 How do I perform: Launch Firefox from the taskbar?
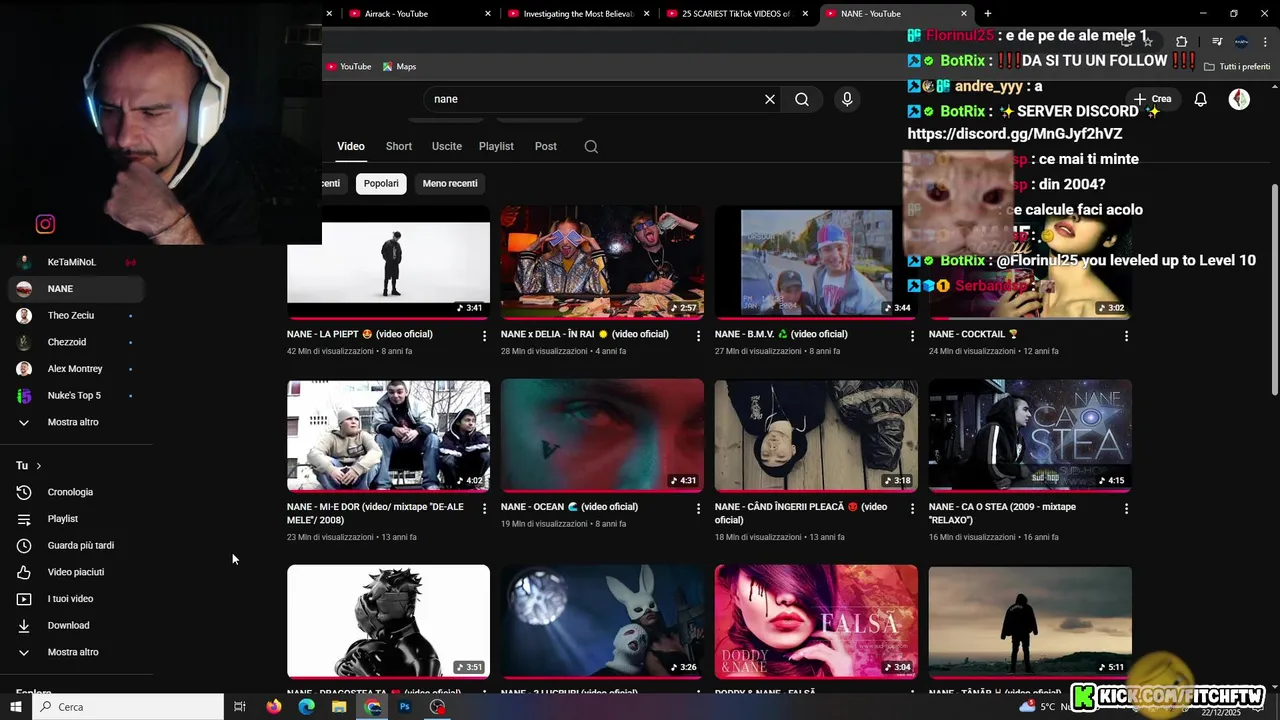tap(274, 706)
